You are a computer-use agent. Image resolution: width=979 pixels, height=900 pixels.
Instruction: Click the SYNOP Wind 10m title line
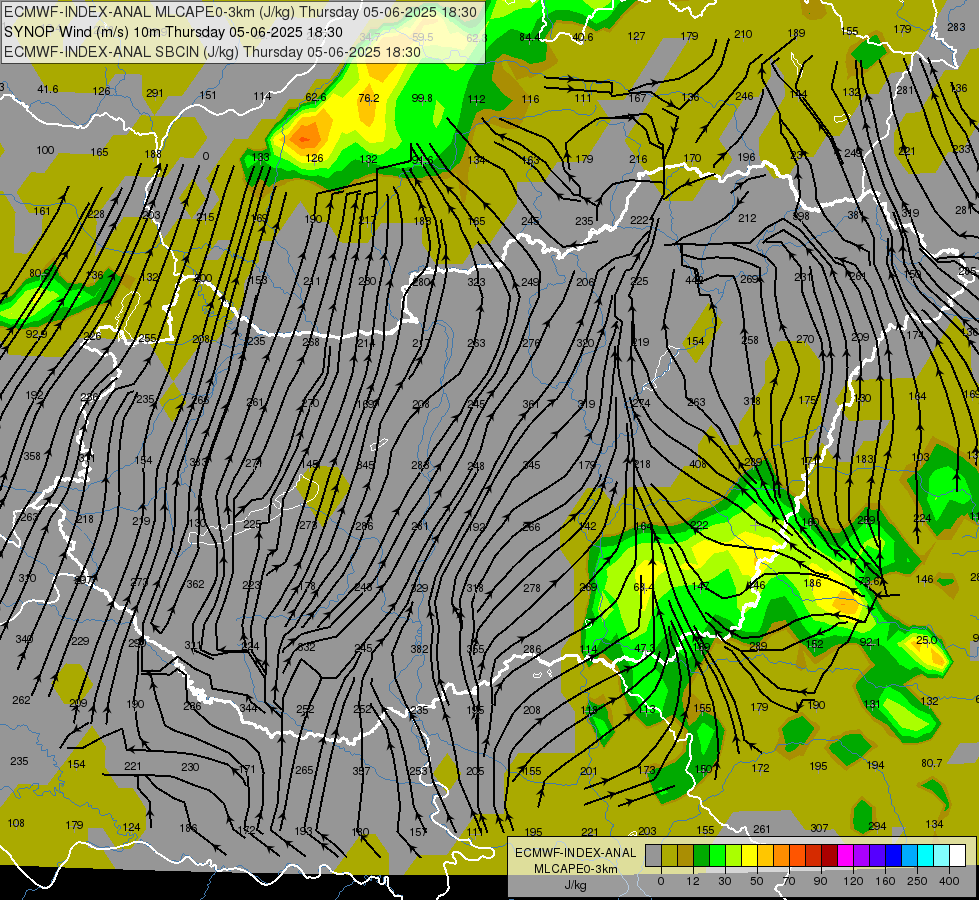[x=173, y=32]
